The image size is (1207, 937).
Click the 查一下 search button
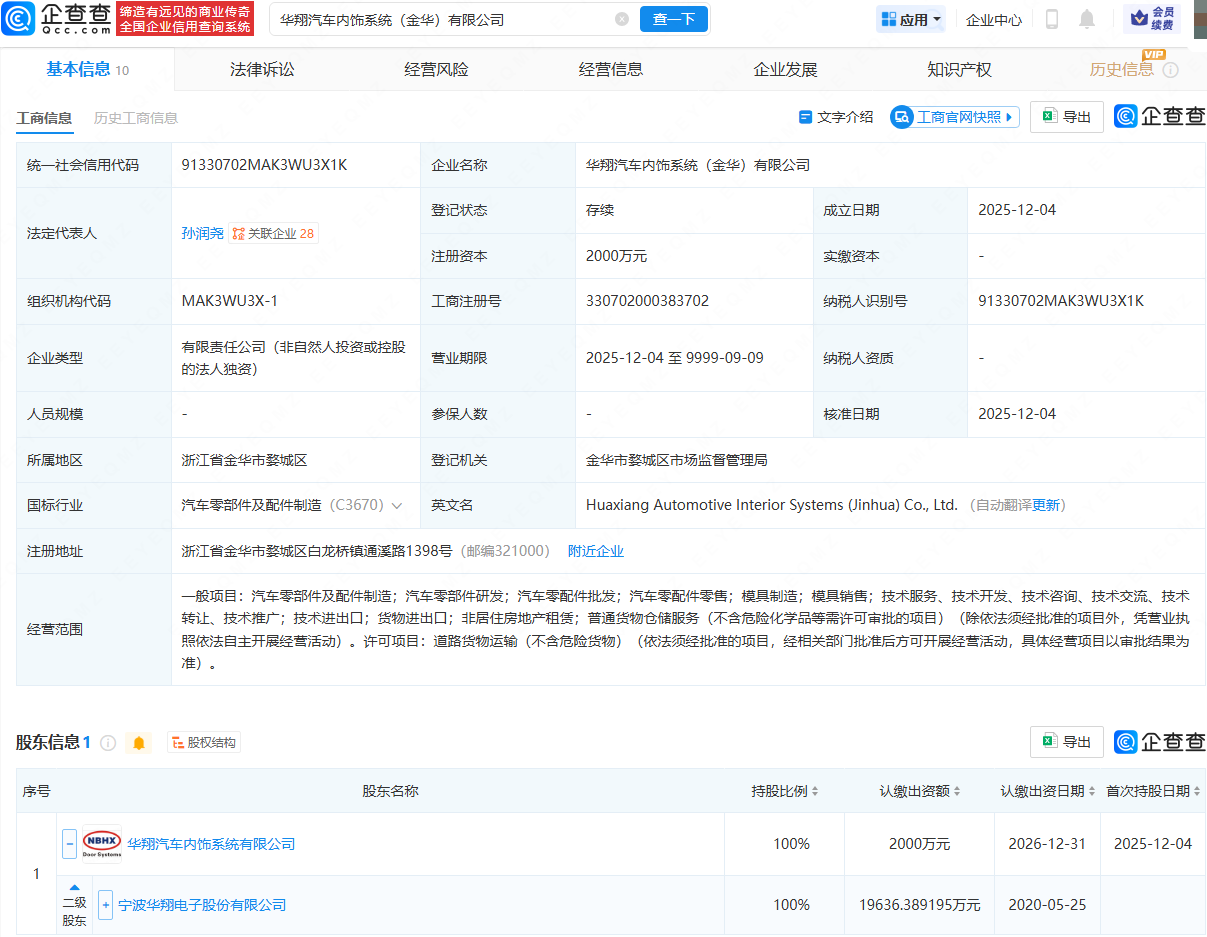673,18
